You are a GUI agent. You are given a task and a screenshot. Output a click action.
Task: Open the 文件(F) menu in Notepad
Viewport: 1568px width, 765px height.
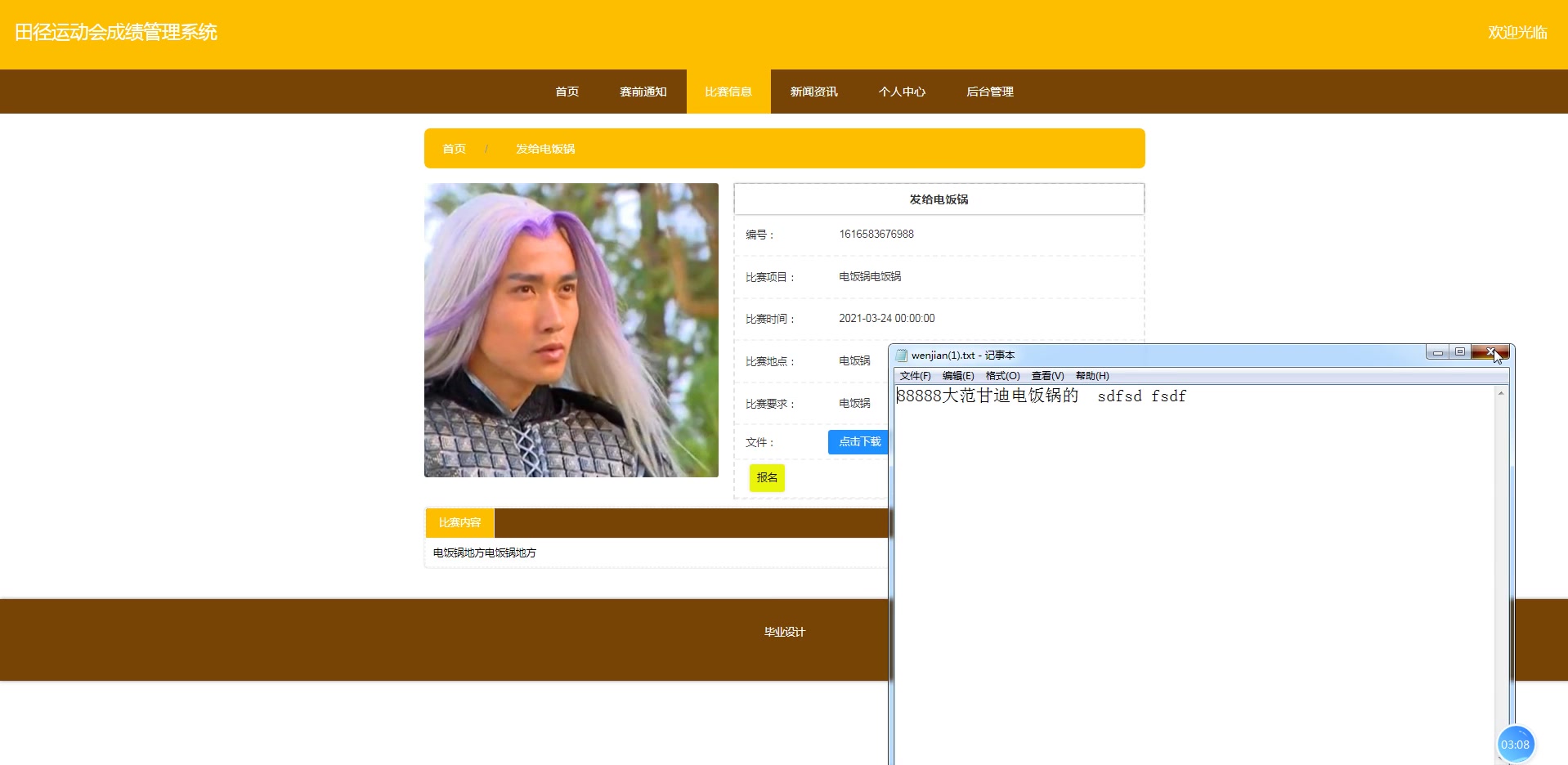pos(915,376)
